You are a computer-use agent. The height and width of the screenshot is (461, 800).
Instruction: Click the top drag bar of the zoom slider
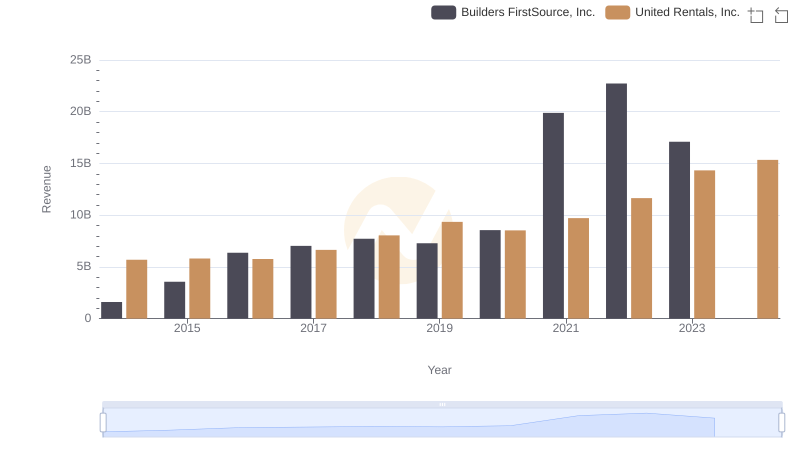[442, 404]
